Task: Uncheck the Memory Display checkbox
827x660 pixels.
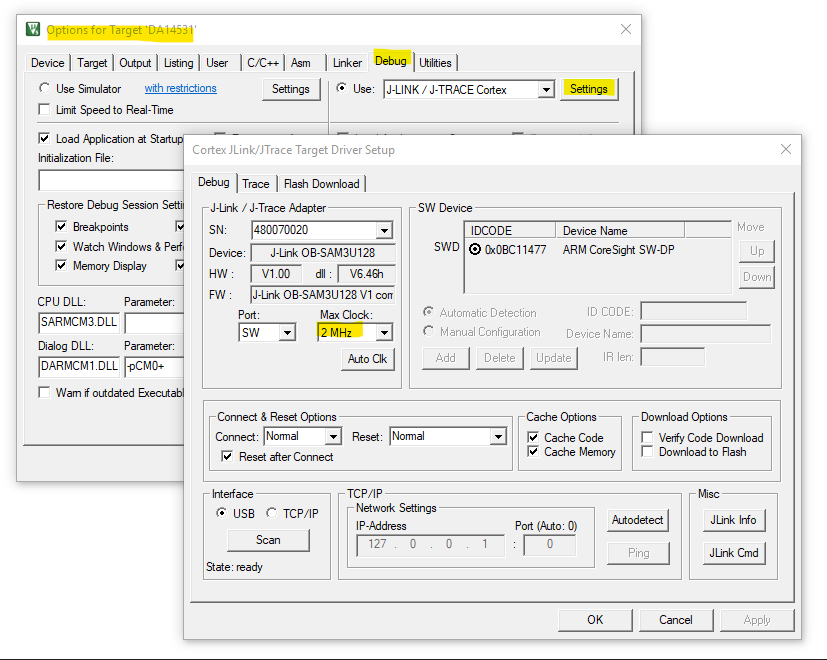Action: 61,265
